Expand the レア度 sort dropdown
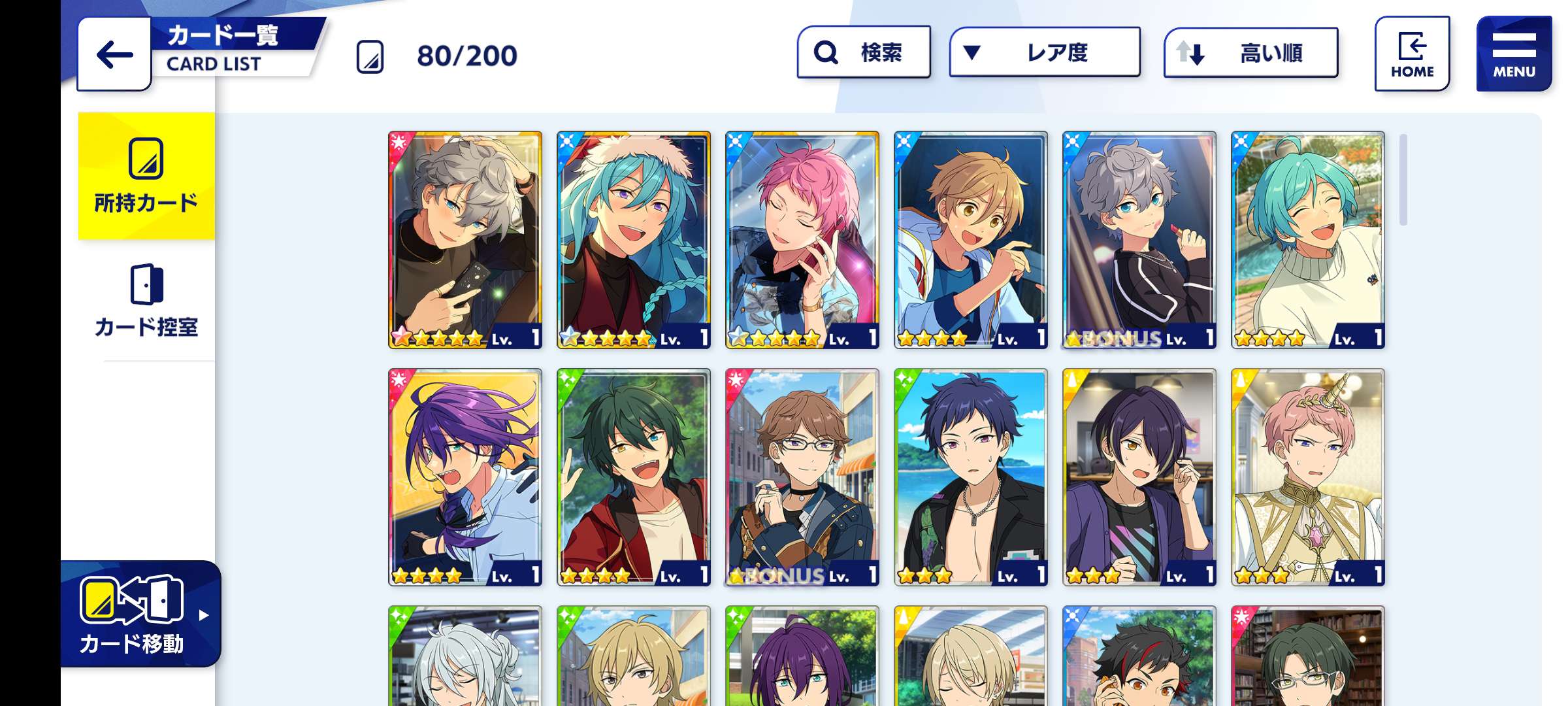The image size is (1568, 706). [1045, 52]
